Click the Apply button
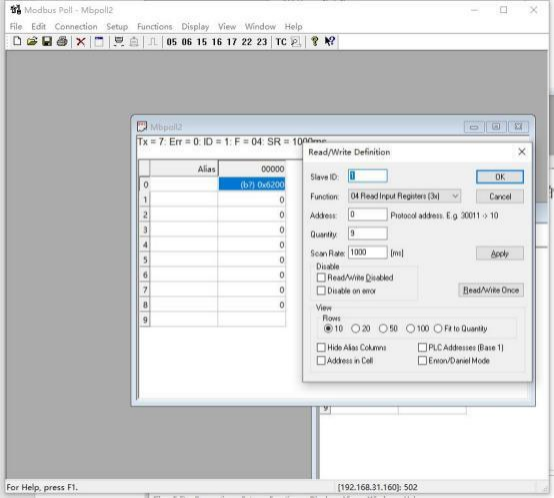Viewport: 554px width, 498px height. click(x=500, y=253)
